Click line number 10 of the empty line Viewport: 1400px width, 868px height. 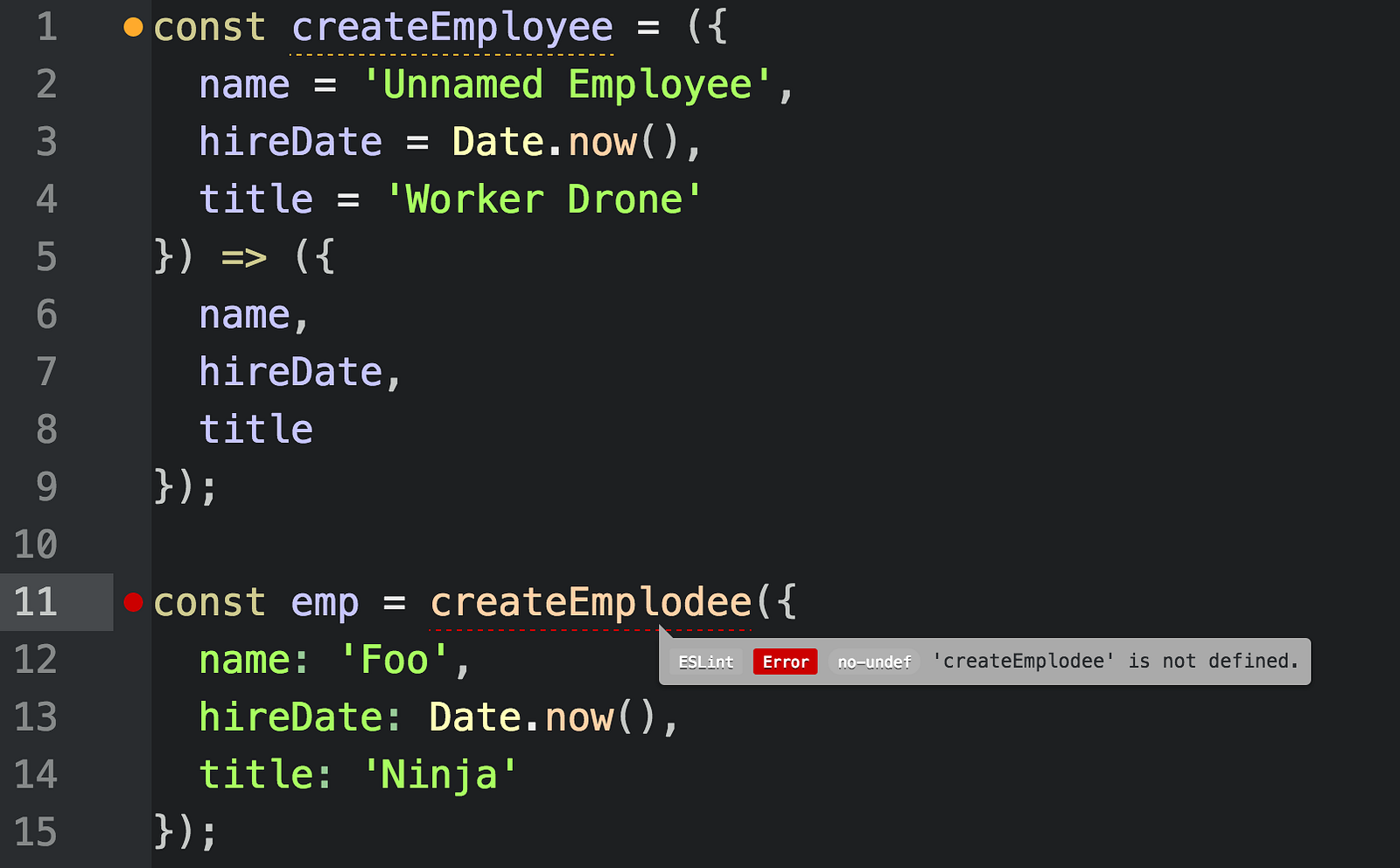[x=36, y=544]
